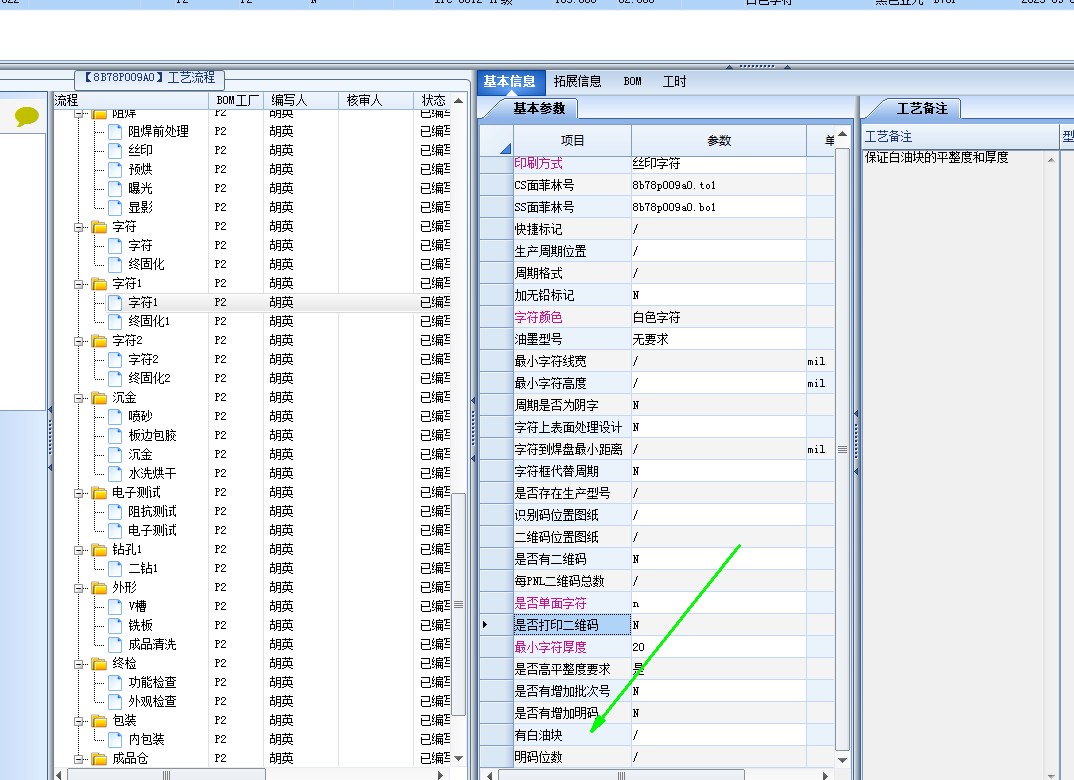Click the 终检 folder icon
The image size is (1074, 780).
99,664
